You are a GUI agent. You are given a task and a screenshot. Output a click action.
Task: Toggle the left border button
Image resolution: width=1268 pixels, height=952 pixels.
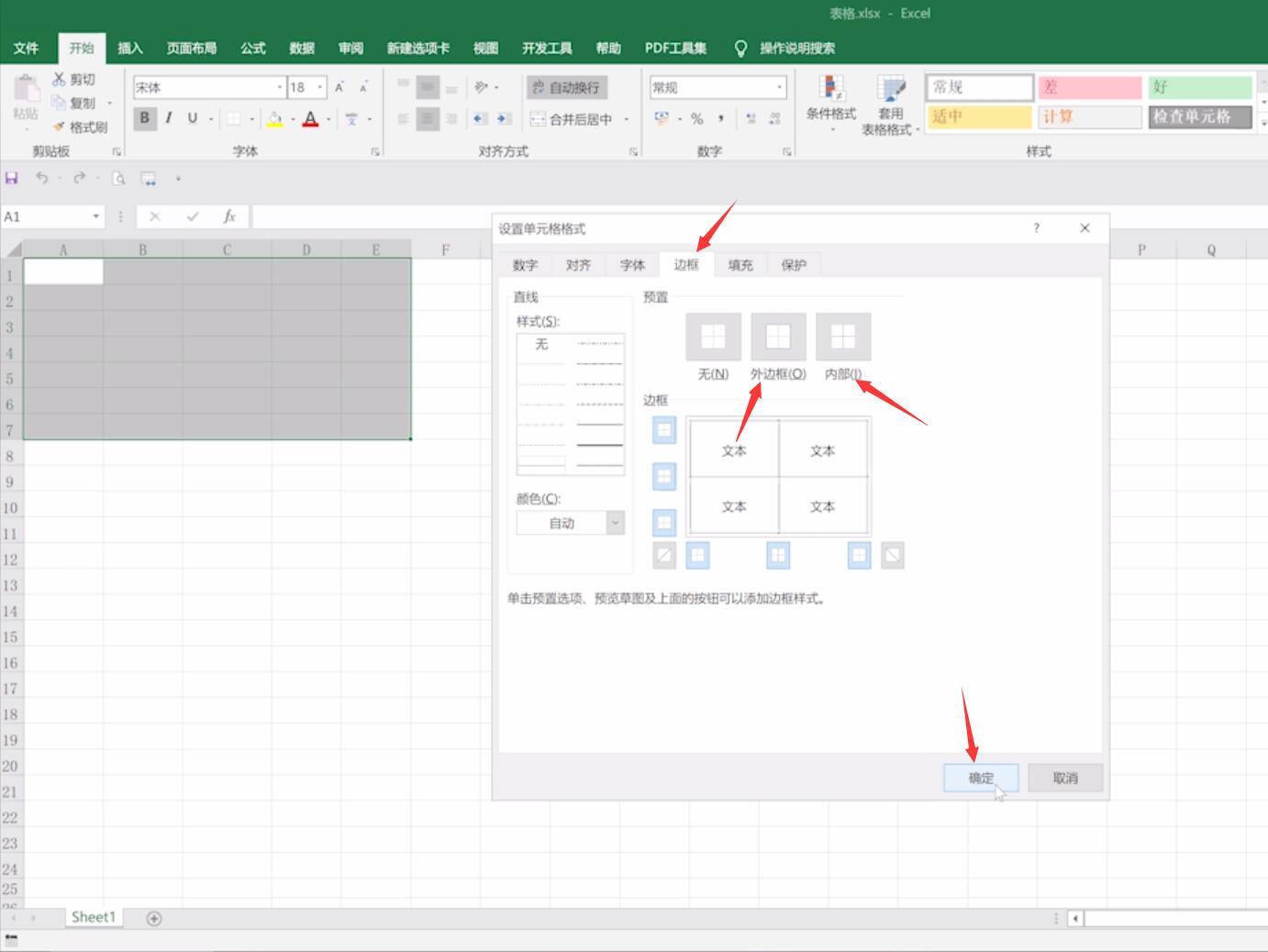click(x=697, y=555)
